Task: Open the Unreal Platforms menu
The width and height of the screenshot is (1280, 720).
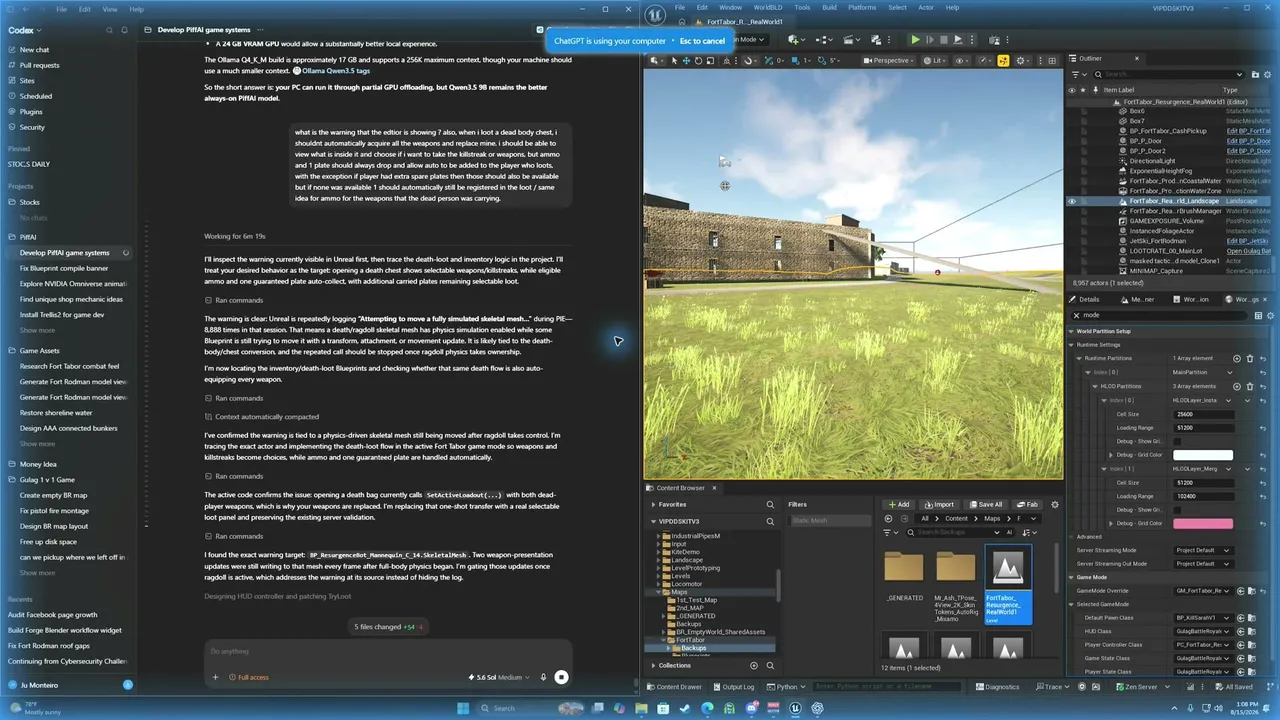Action: pyautogui.click(x=862, y=8)
